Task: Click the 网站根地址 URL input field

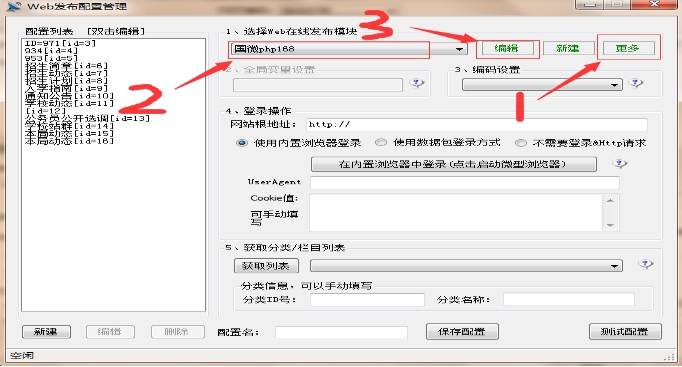Action: coord(476,124)
